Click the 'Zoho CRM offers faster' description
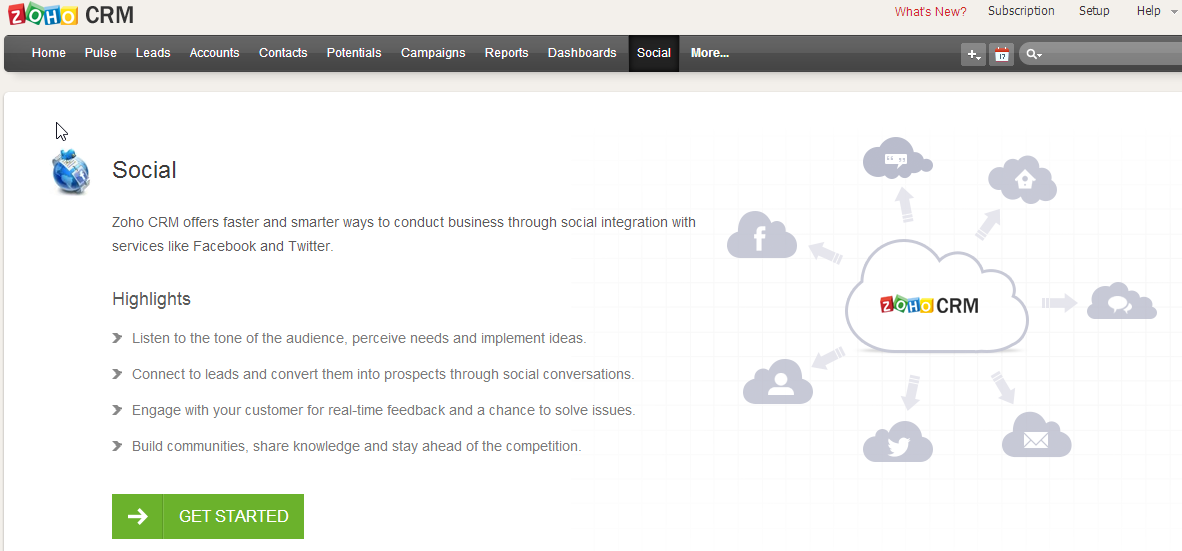Screen dimensions: 1182x551 click(x=404, y=234)
